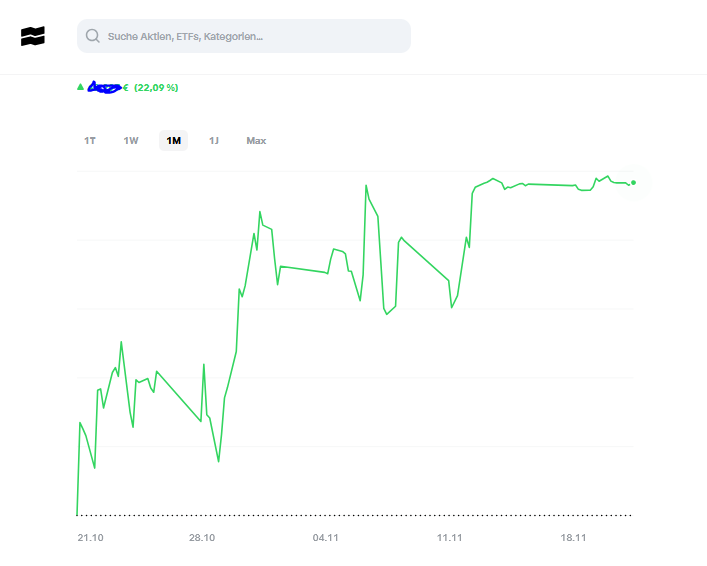This screenshot has width=707, height=566.
Task: Click the 04.11 date on the axis
Action: point(326,538)
